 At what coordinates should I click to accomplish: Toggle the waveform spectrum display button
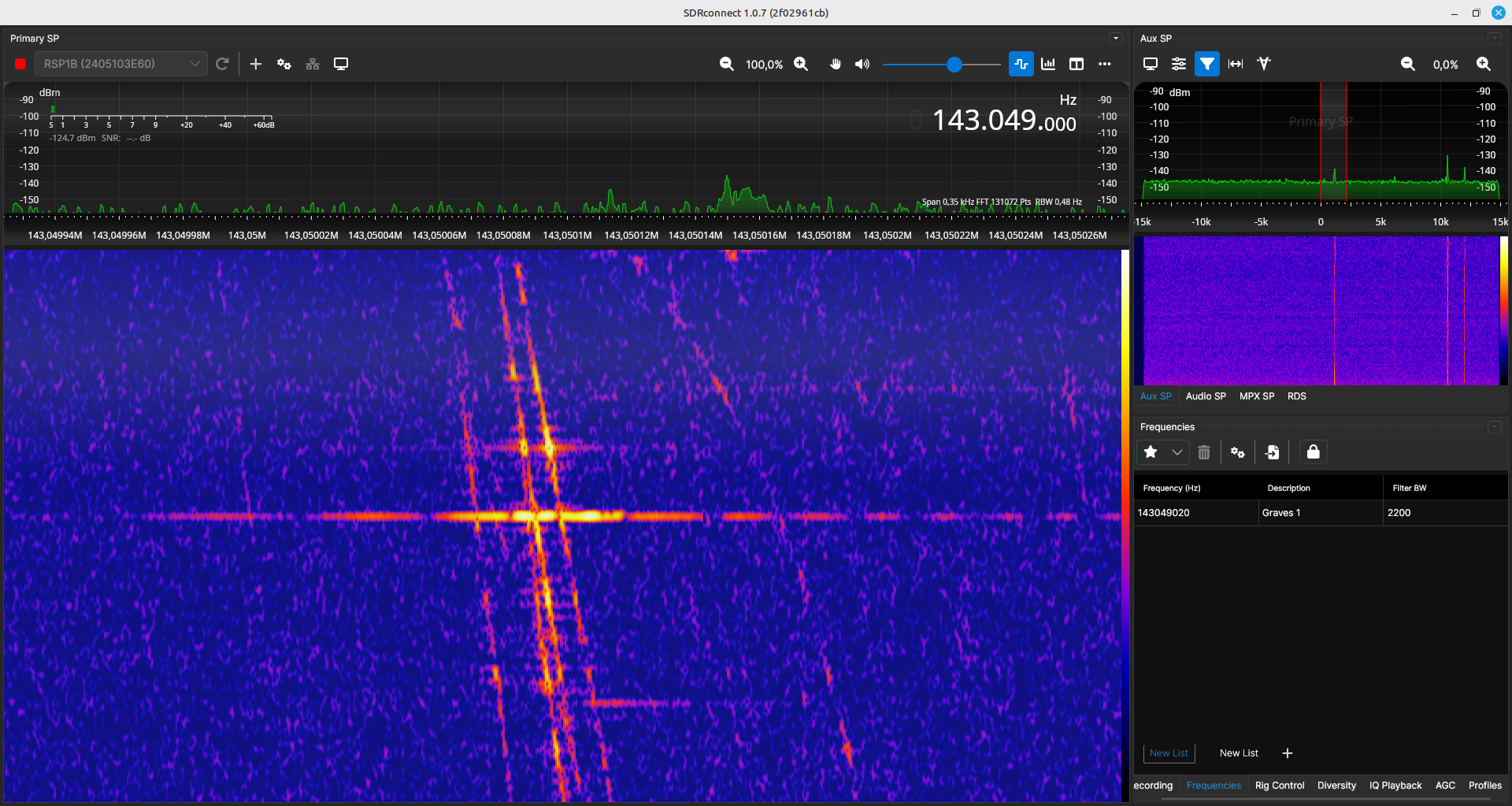[x=1021, y=64]
